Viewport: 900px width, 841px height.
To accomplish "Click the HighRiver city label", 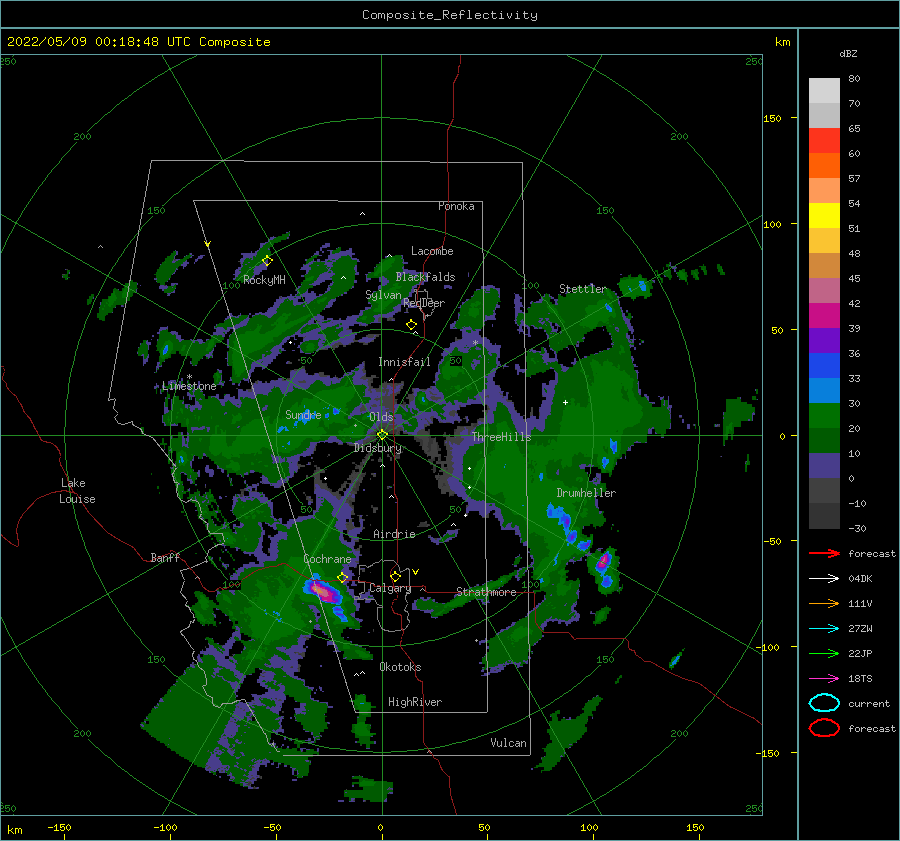I will point(415,702).
